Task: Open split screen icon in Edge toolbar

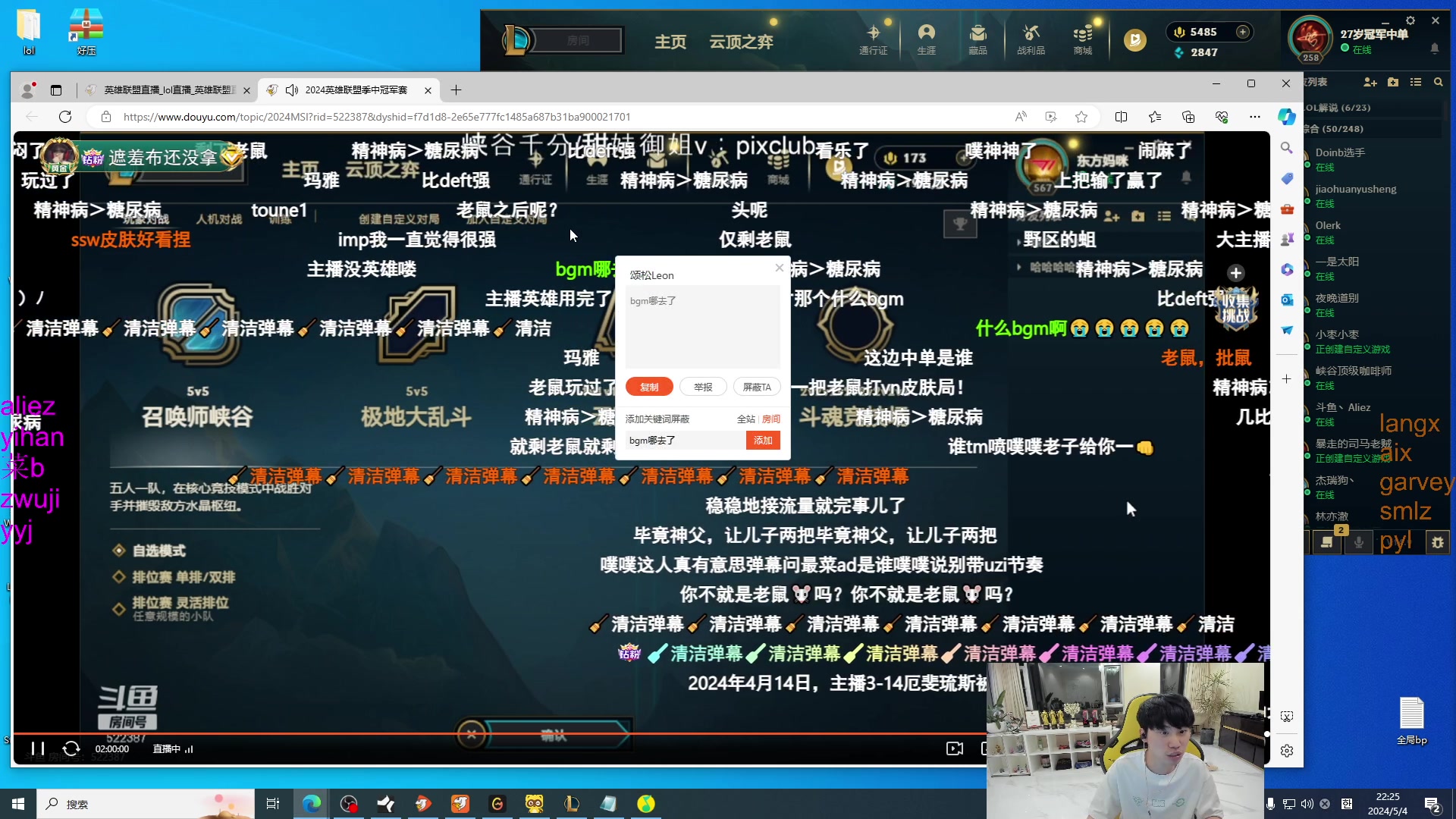Action: click(x=1121, y=117)
